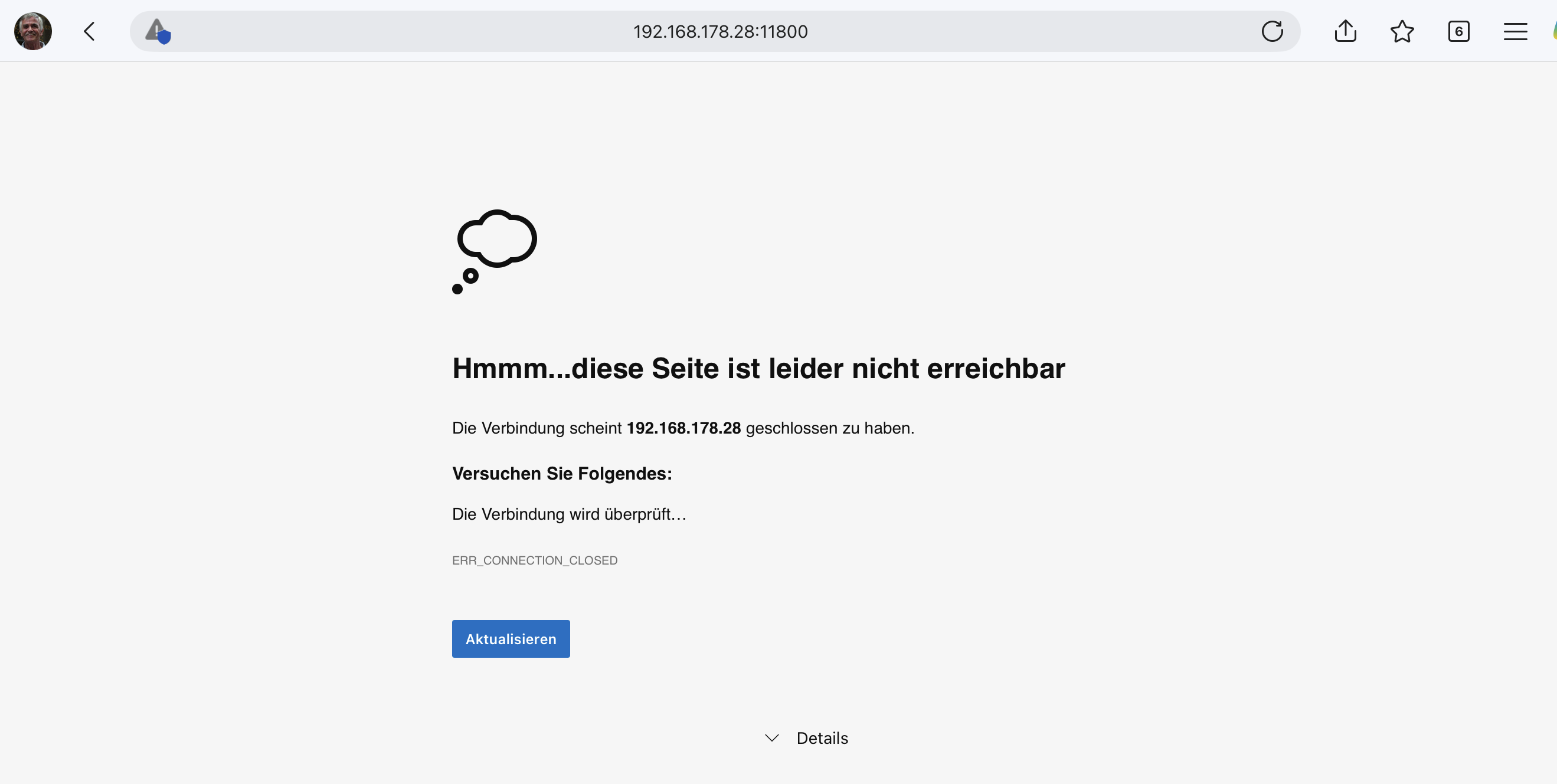Viewport: 1557px width, 784px height.
Task: Open the share sheet icon
Action: (x=1345, y=31)
